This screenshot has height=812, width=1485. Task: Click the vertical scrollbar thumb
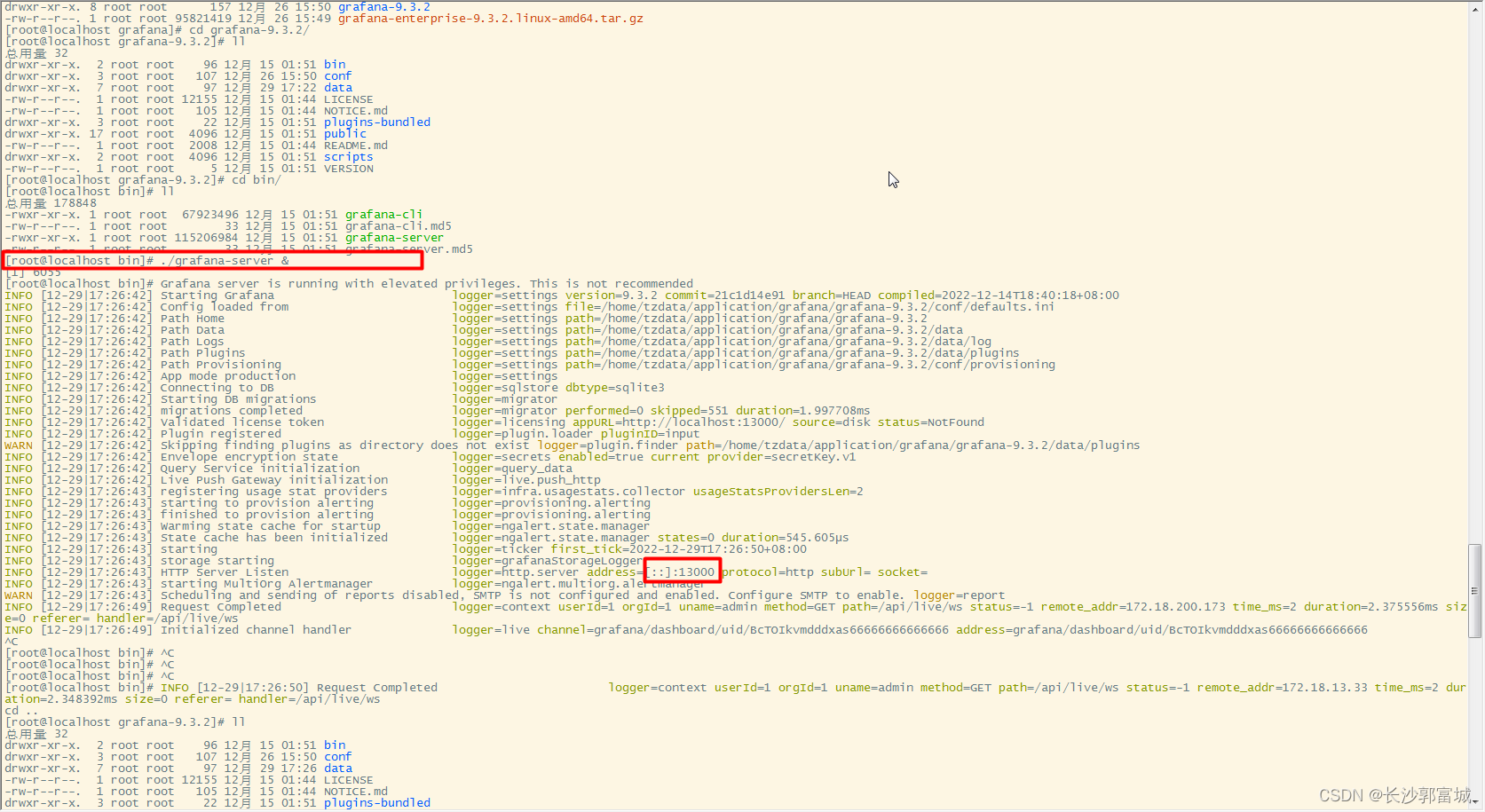1475,591
